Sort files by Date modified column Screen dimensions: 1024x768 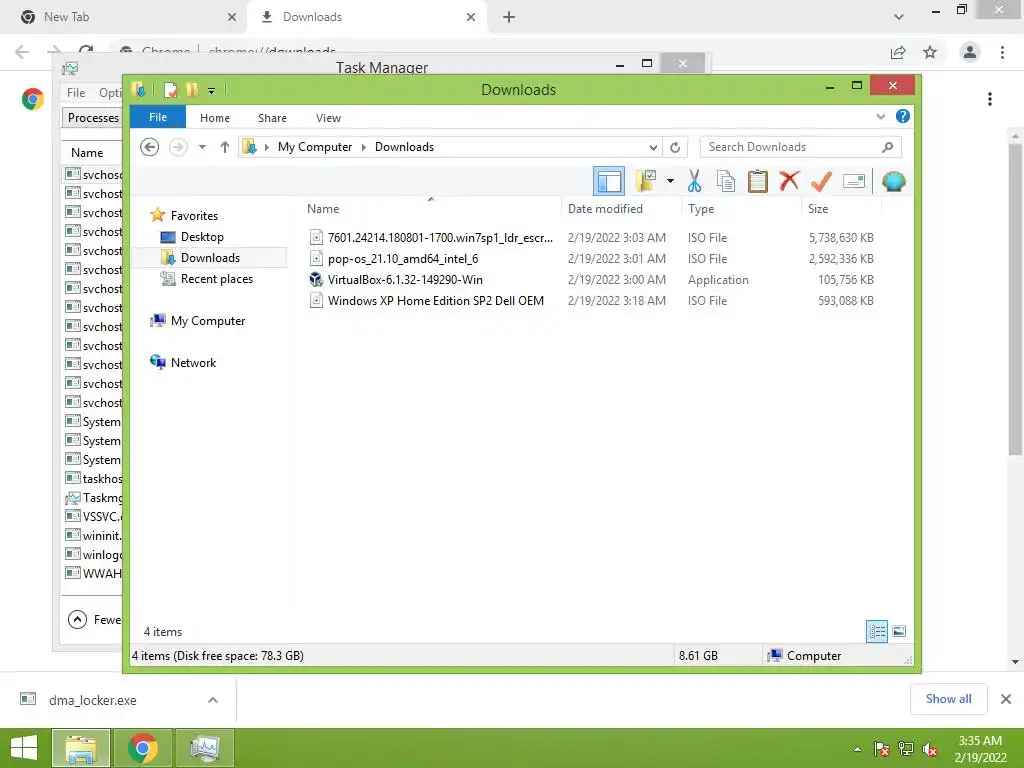(x=605, y=209)
